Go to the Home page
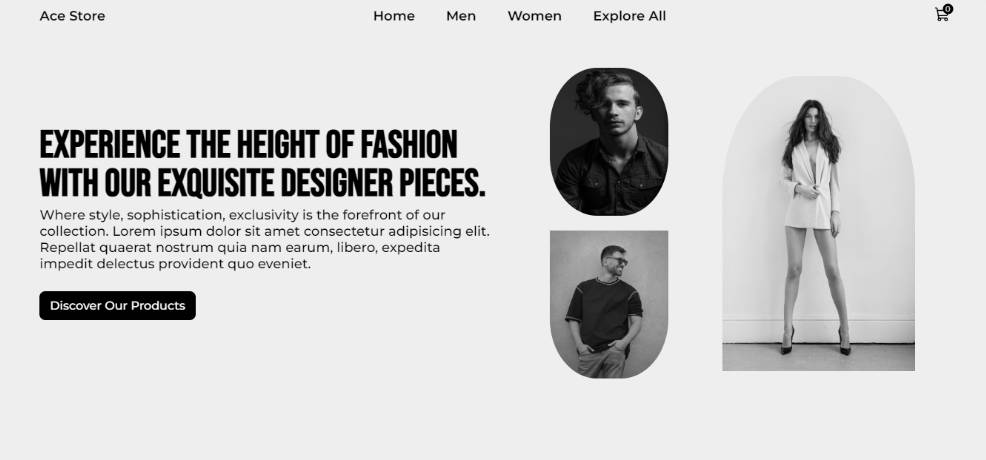 click(x=394, y=16)
